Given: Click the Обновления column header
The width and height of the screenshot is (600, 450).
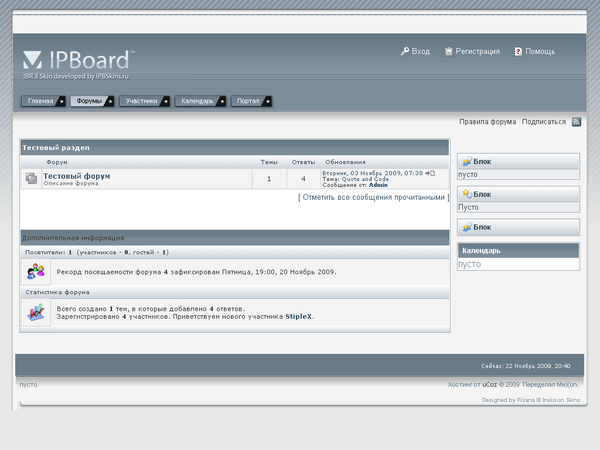Looking at the screenshot, I should [345, 162].
